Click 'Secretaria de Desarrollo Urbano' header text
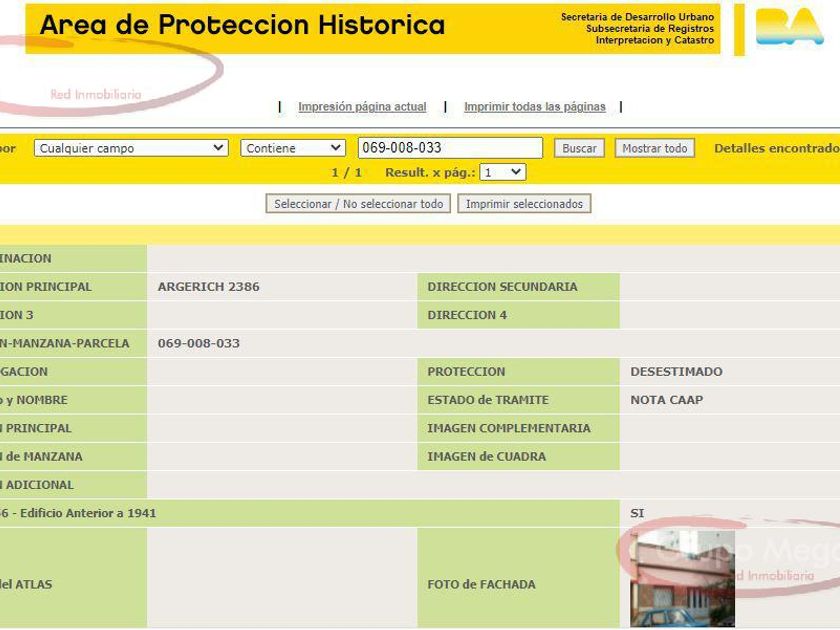 [638, 17]
